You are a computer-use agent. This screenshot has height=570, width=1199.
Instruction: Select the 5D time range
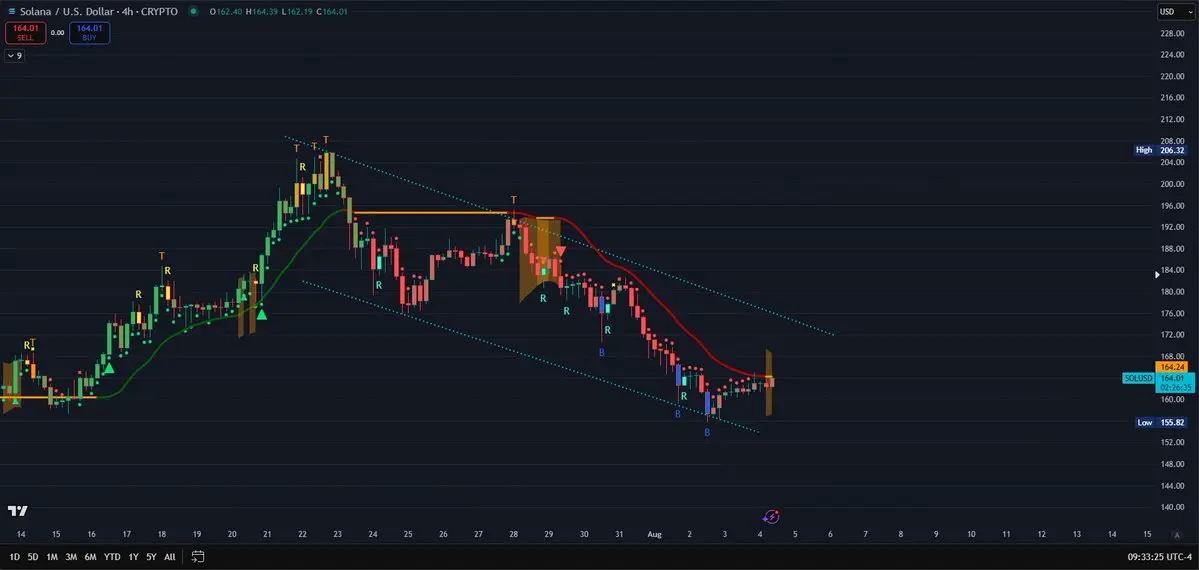pos(33,557)
